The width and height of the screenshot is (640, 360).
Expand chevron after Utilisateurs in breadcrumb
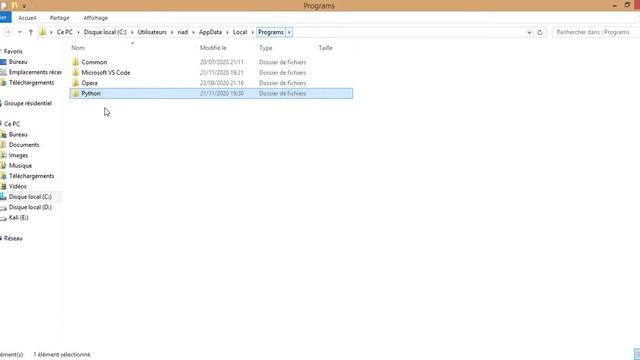pyautogui.click(x=172, y=32)
